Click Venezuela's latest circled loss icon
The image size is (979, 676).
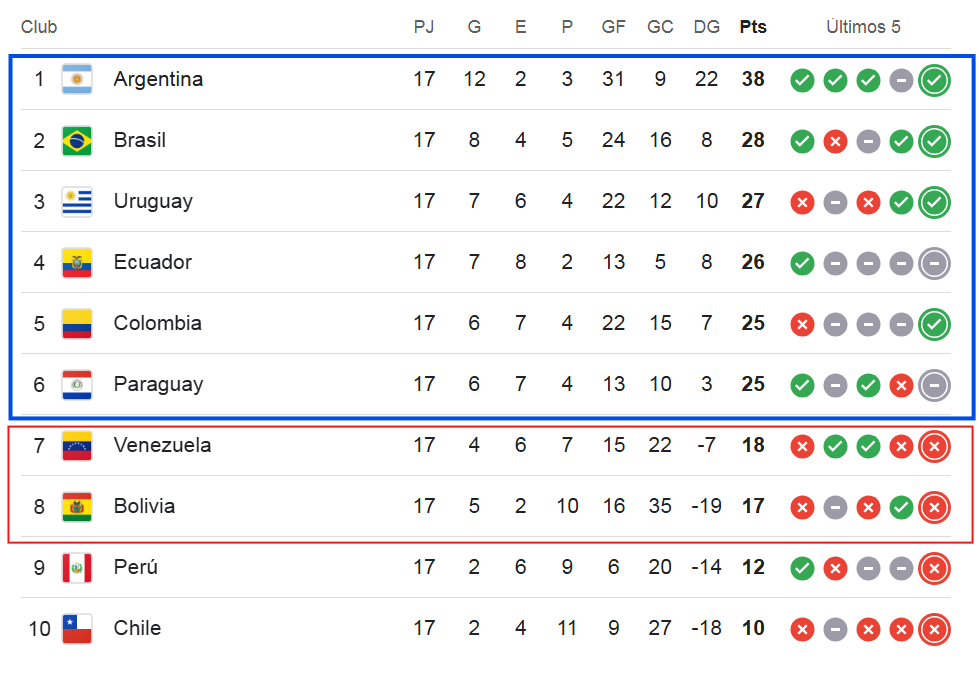pos(935,446)
